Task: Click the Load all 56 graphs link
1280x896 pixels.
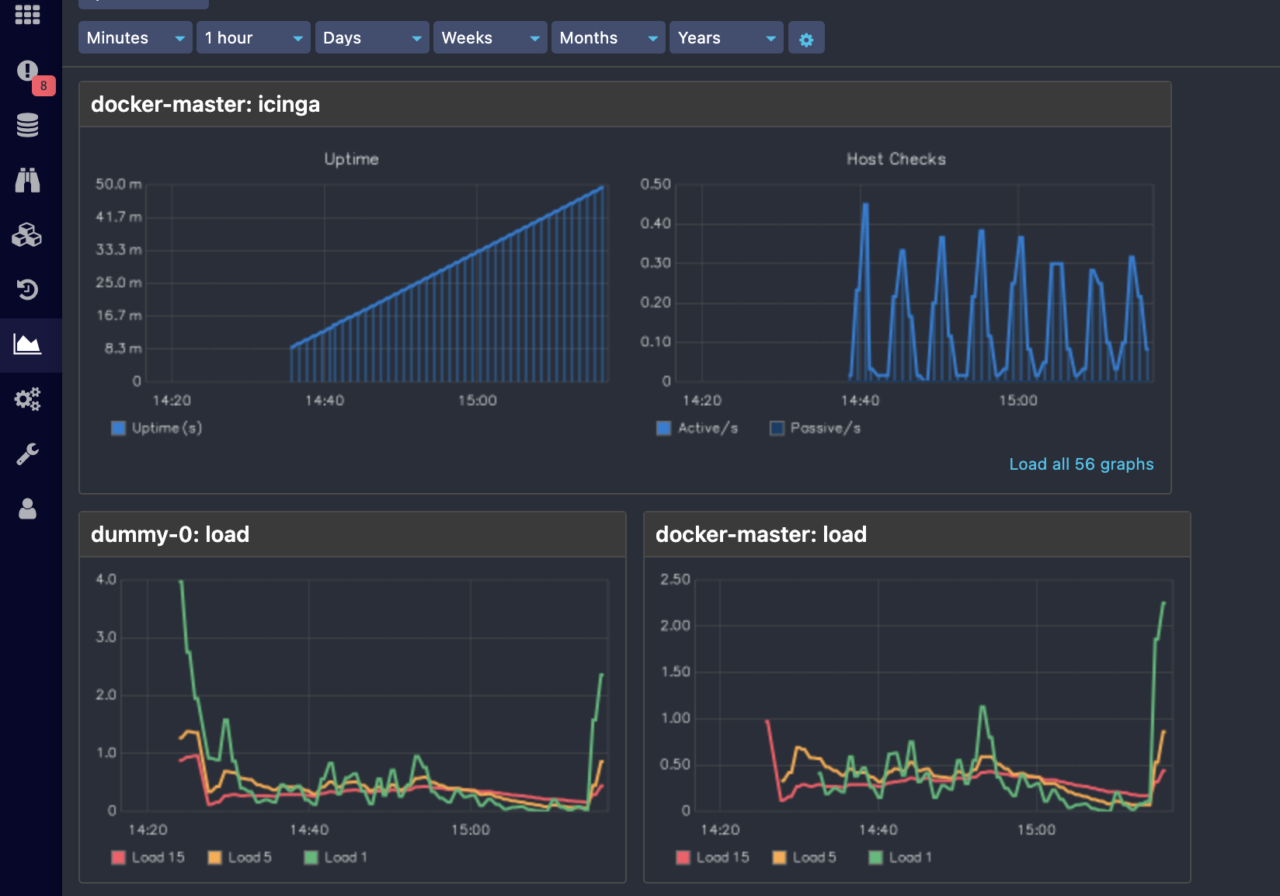Action: click(x=1081, y=464)
